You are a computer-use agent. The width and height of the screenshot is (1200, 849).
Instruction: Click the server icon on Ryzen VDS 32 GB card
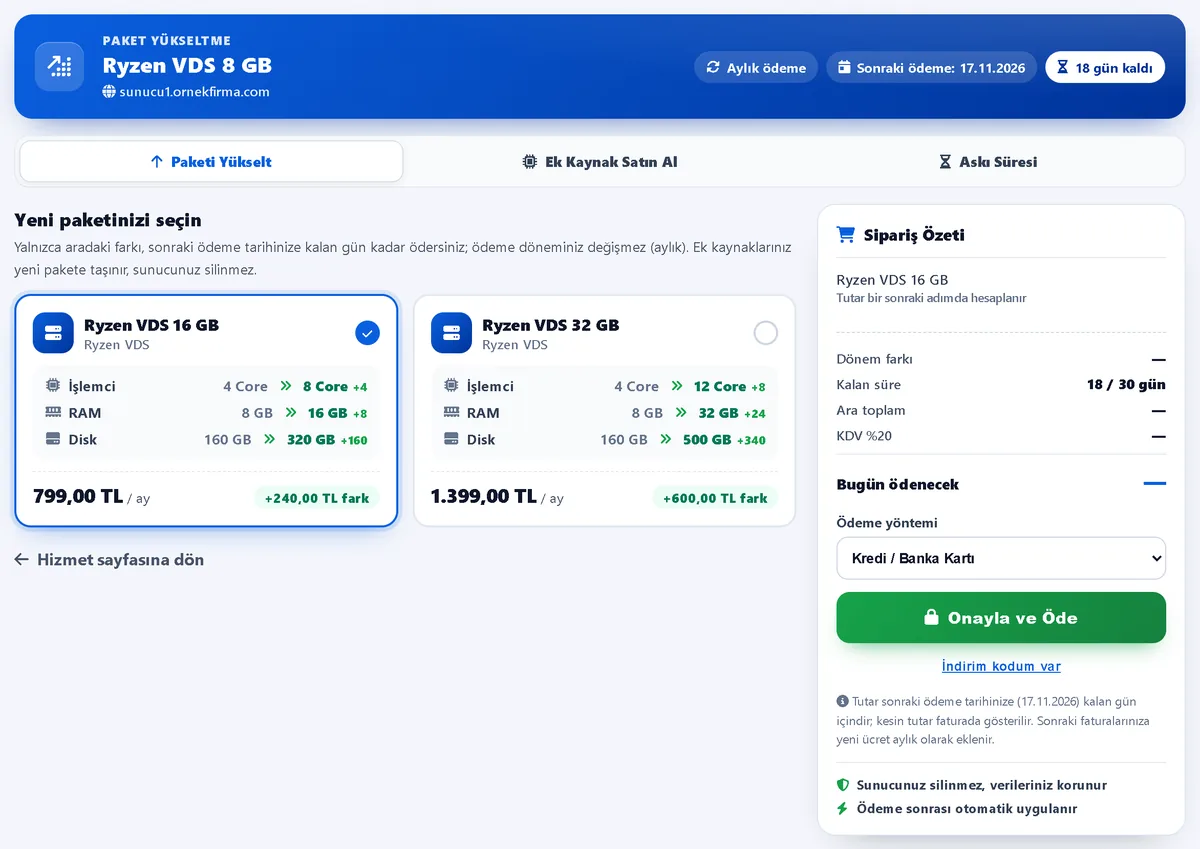451,333
